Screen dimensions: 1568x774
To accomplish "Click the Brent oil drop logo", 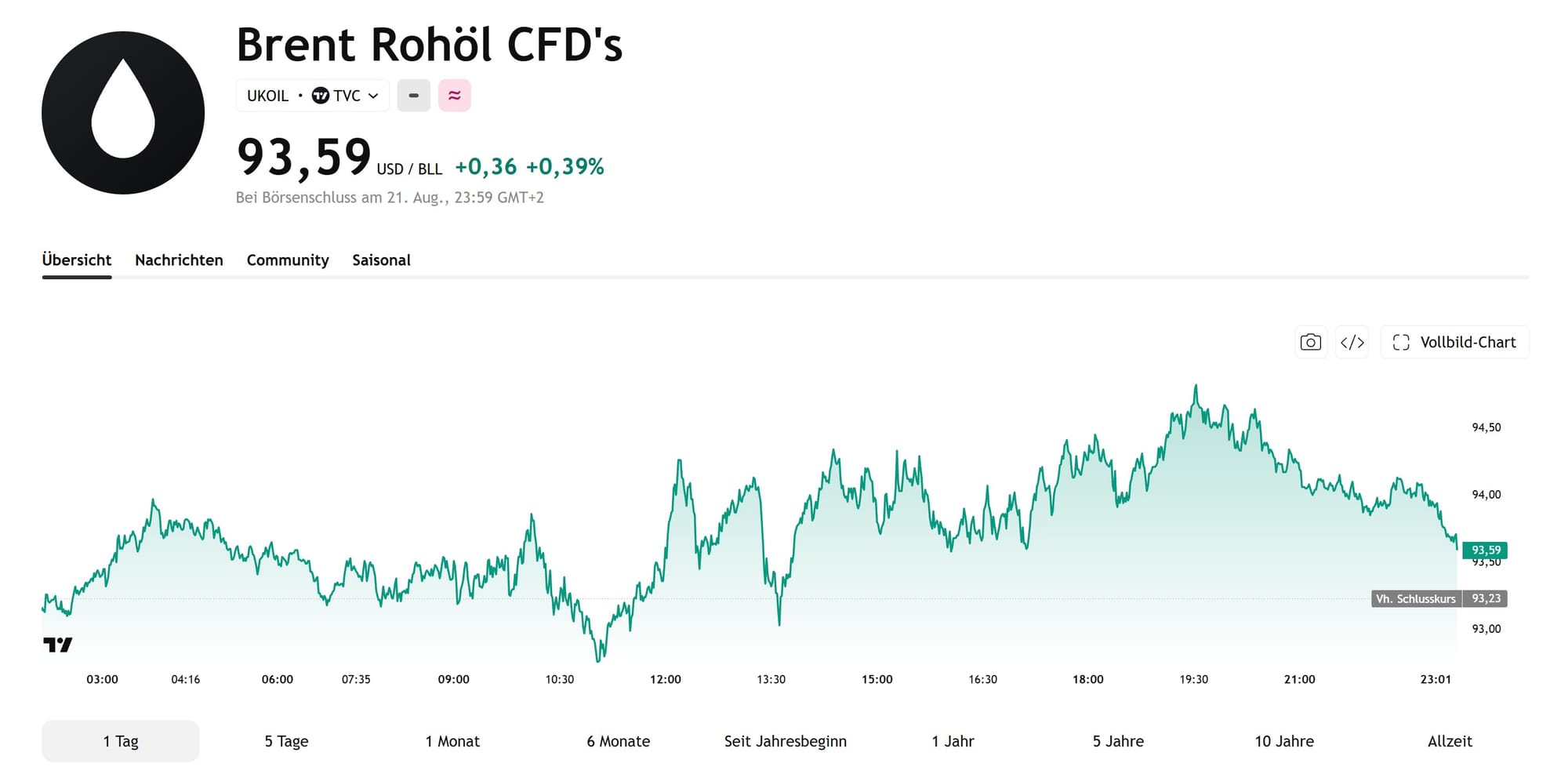I will click(123, 113).
